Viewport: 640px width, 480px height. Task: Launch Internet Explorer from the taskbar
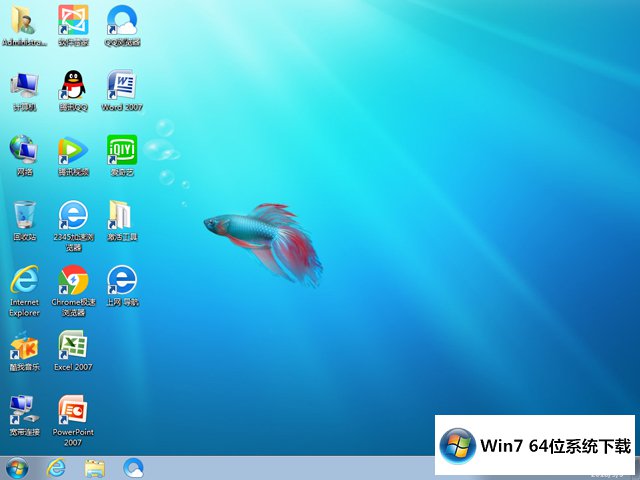(56, 468)
